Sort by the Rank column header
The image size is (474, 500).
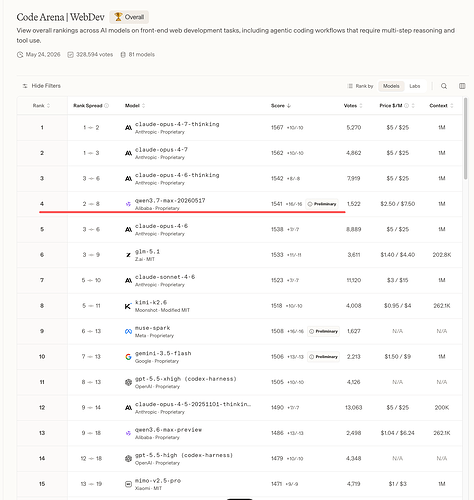(x=41, y=106)
